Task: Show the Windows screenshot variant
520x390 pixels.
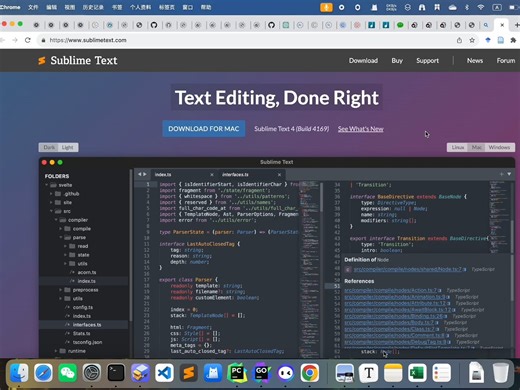Action: point(499,147)
